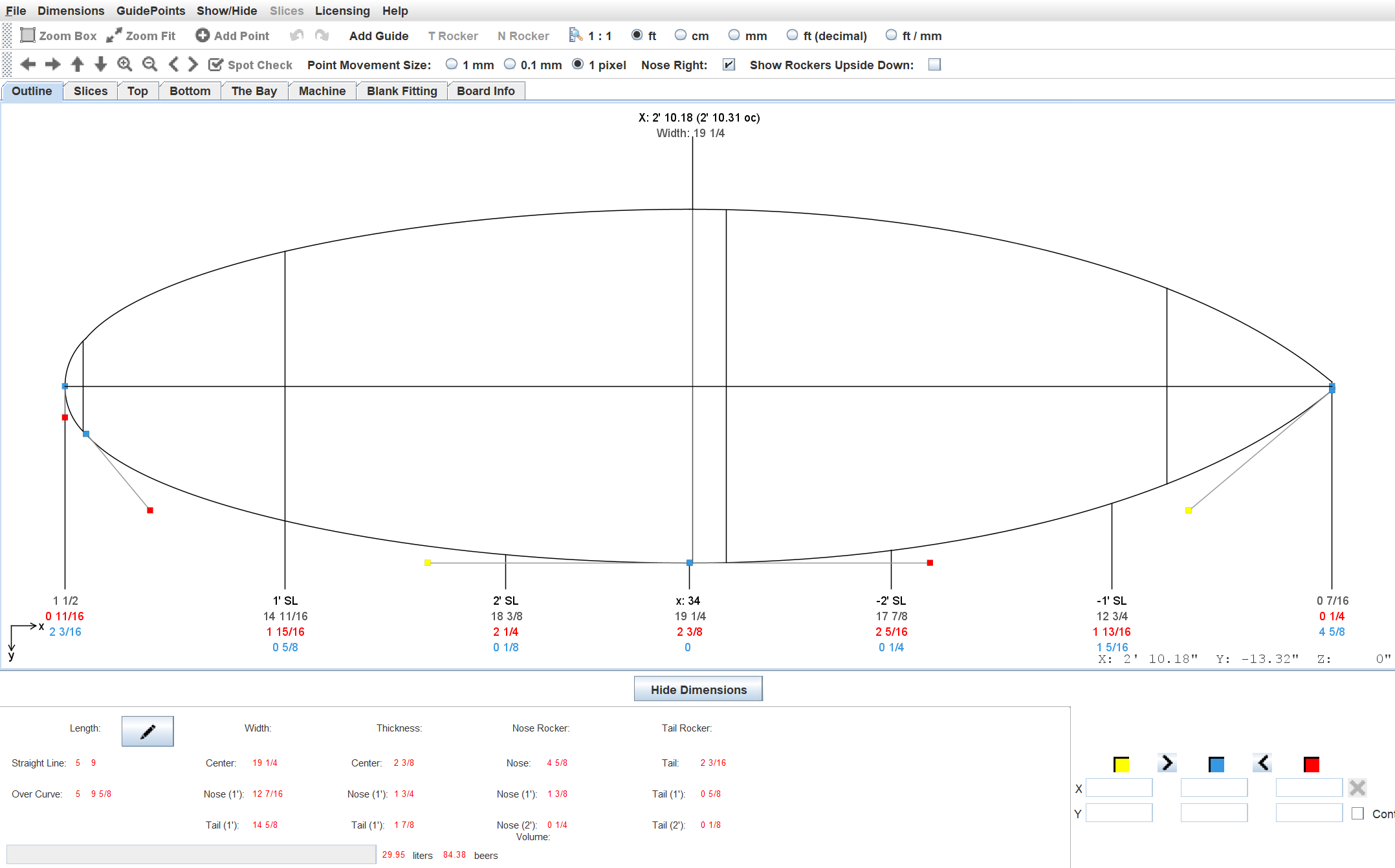
Task: Click the pencil edit length button
Action: [x=148, y=731]
